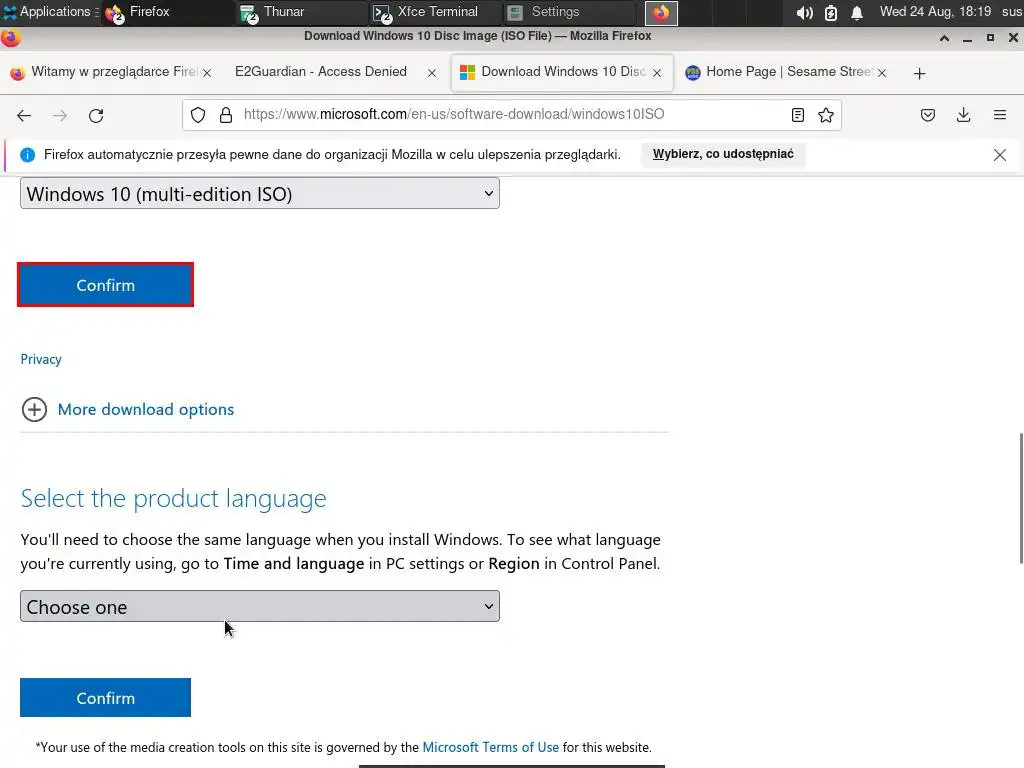Go back to the previous page
The width and height of the screenshot is (1024, 768).
click(x=24, y=116)
